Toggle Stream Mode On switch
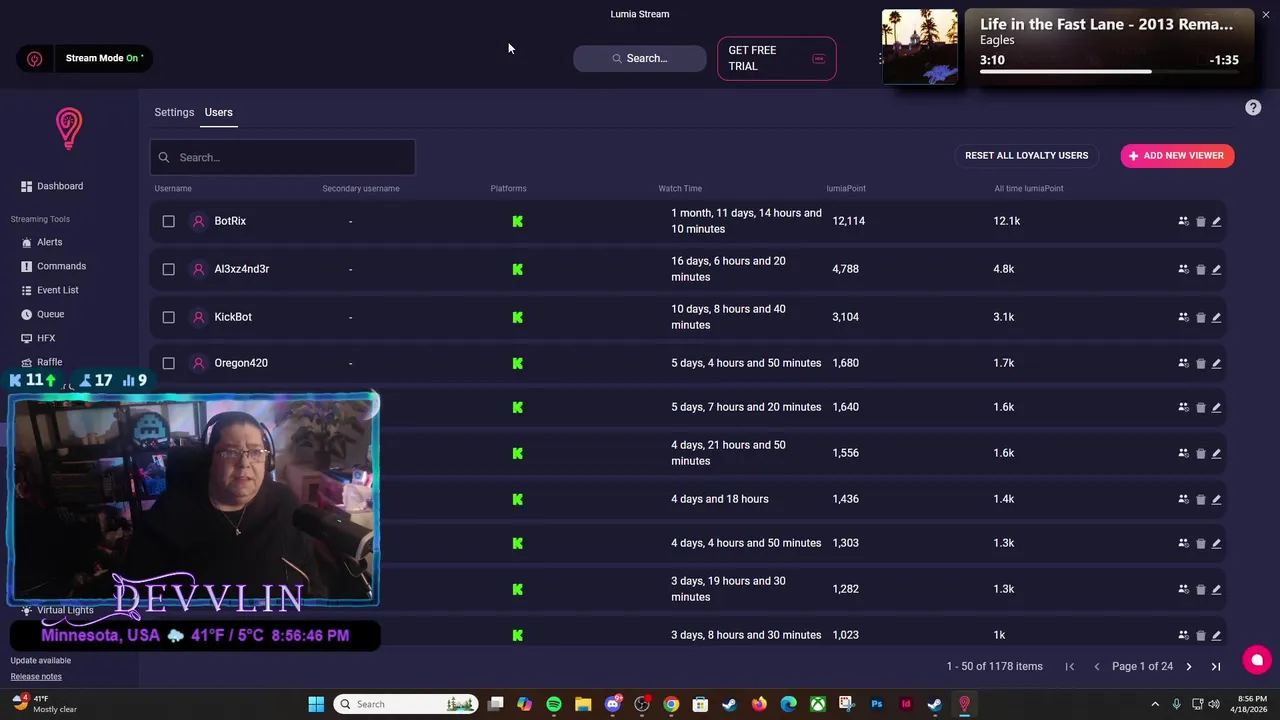Screen dimensions: 1280x720 85,58
